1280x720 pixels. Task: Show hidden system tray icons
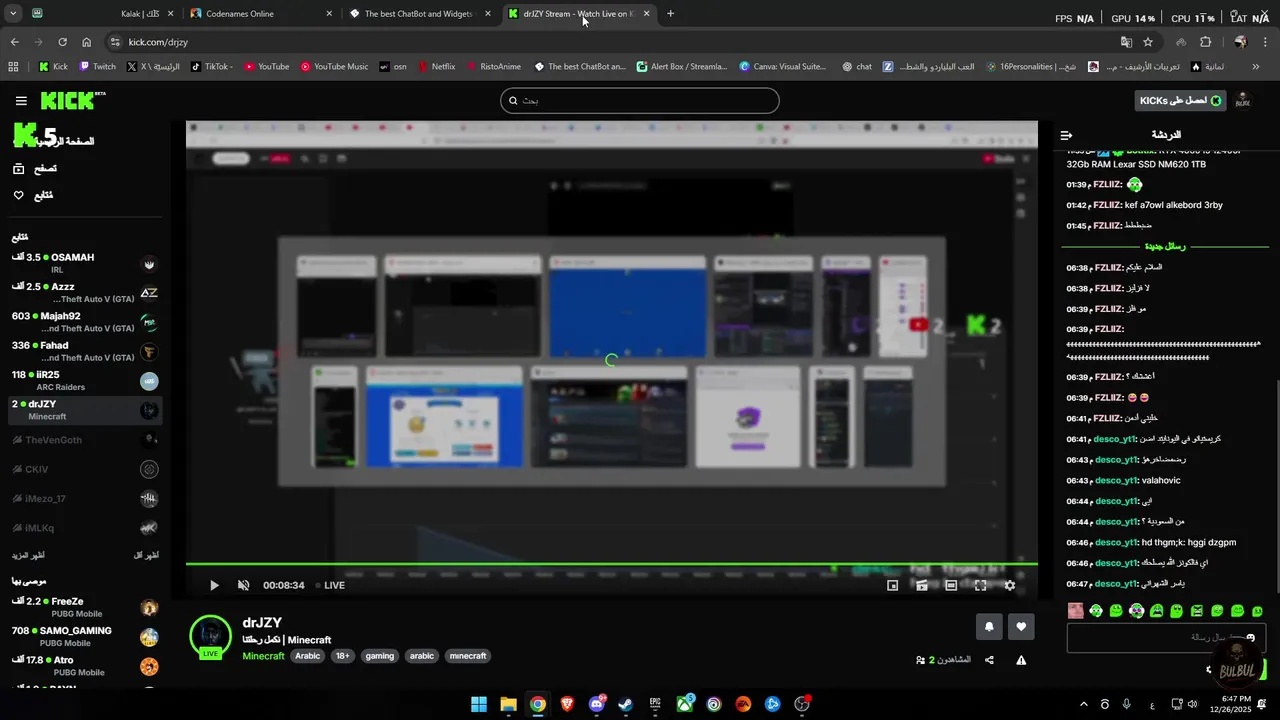[1083, 704]
